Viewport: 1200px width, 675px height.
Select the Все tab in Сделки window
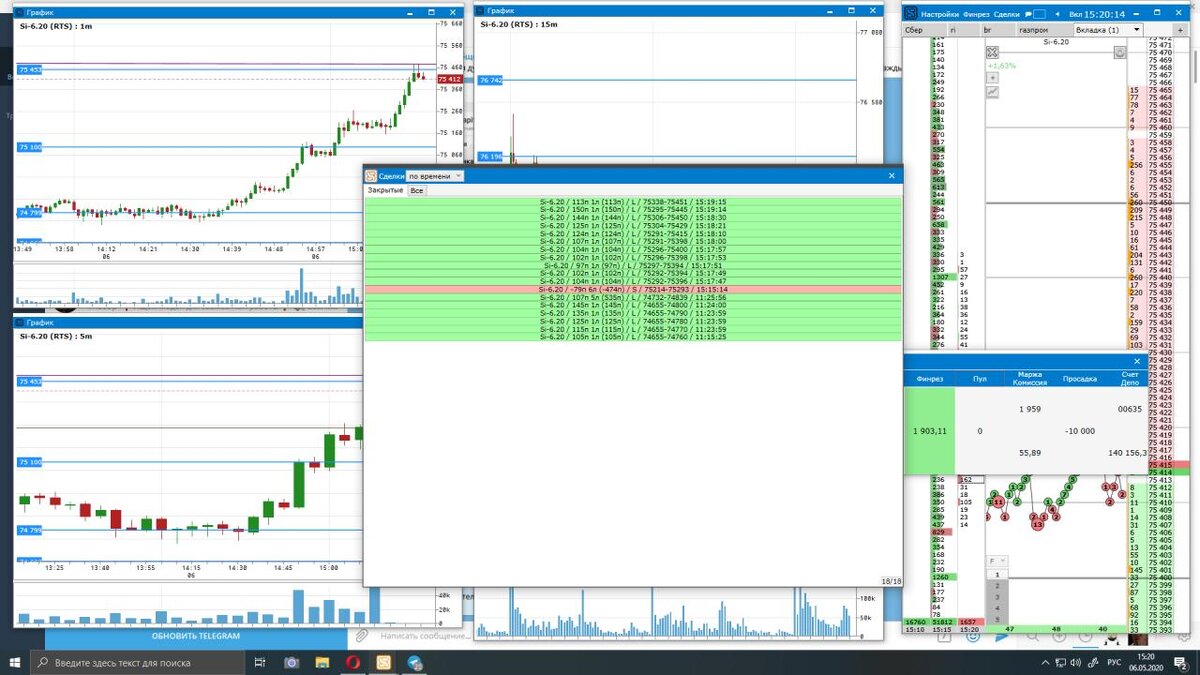416,190
